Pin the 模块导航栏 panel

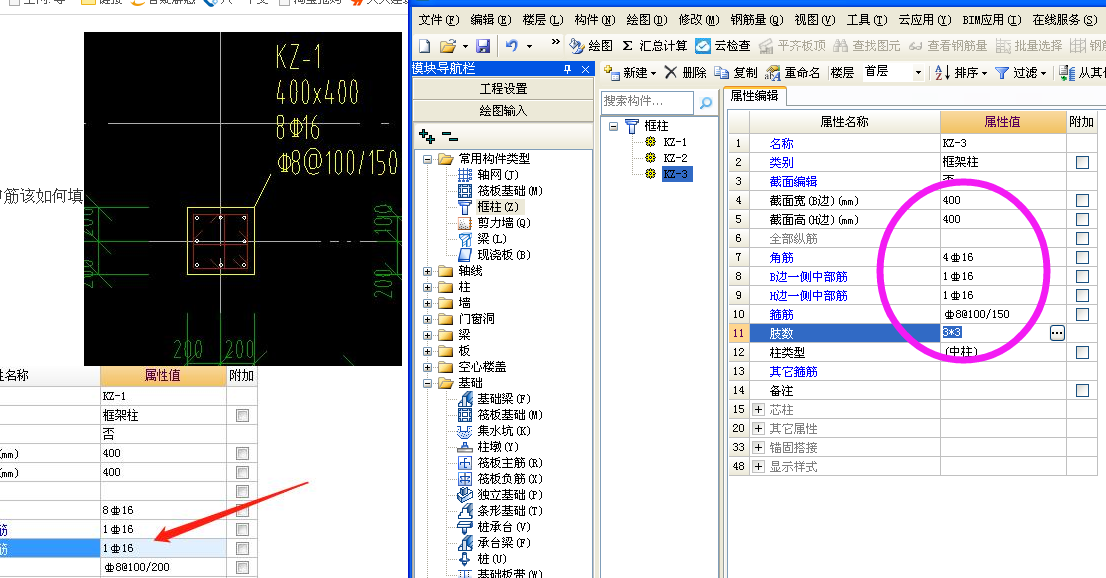568,68
